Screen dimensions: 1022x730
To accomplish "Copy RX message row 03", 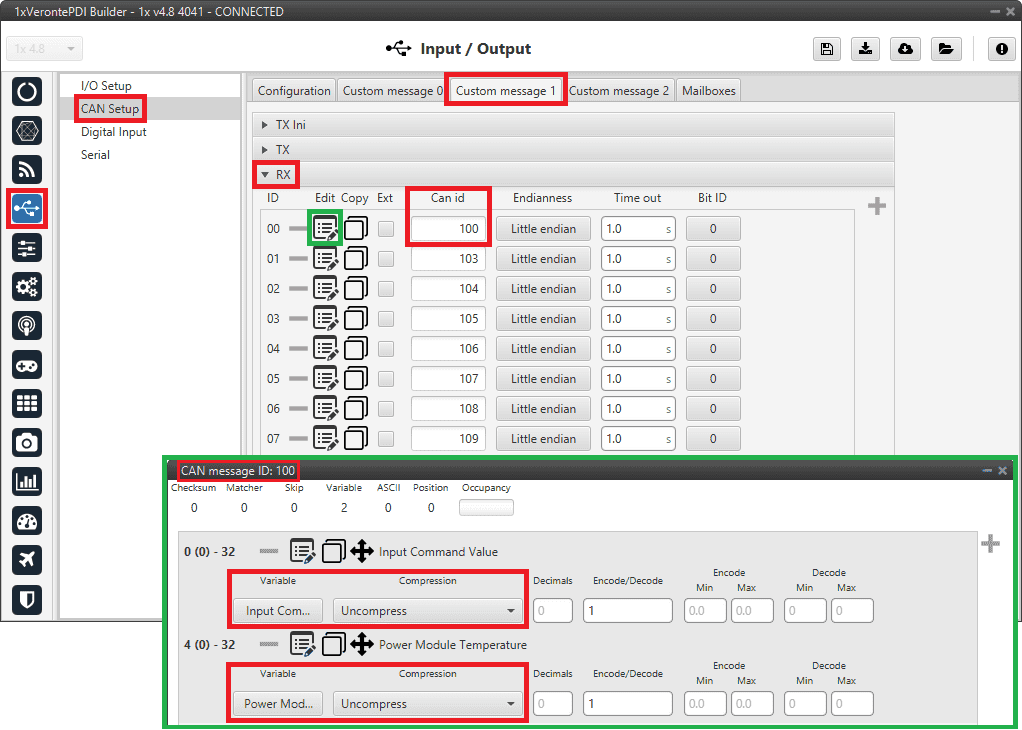I will pos(356,319).
